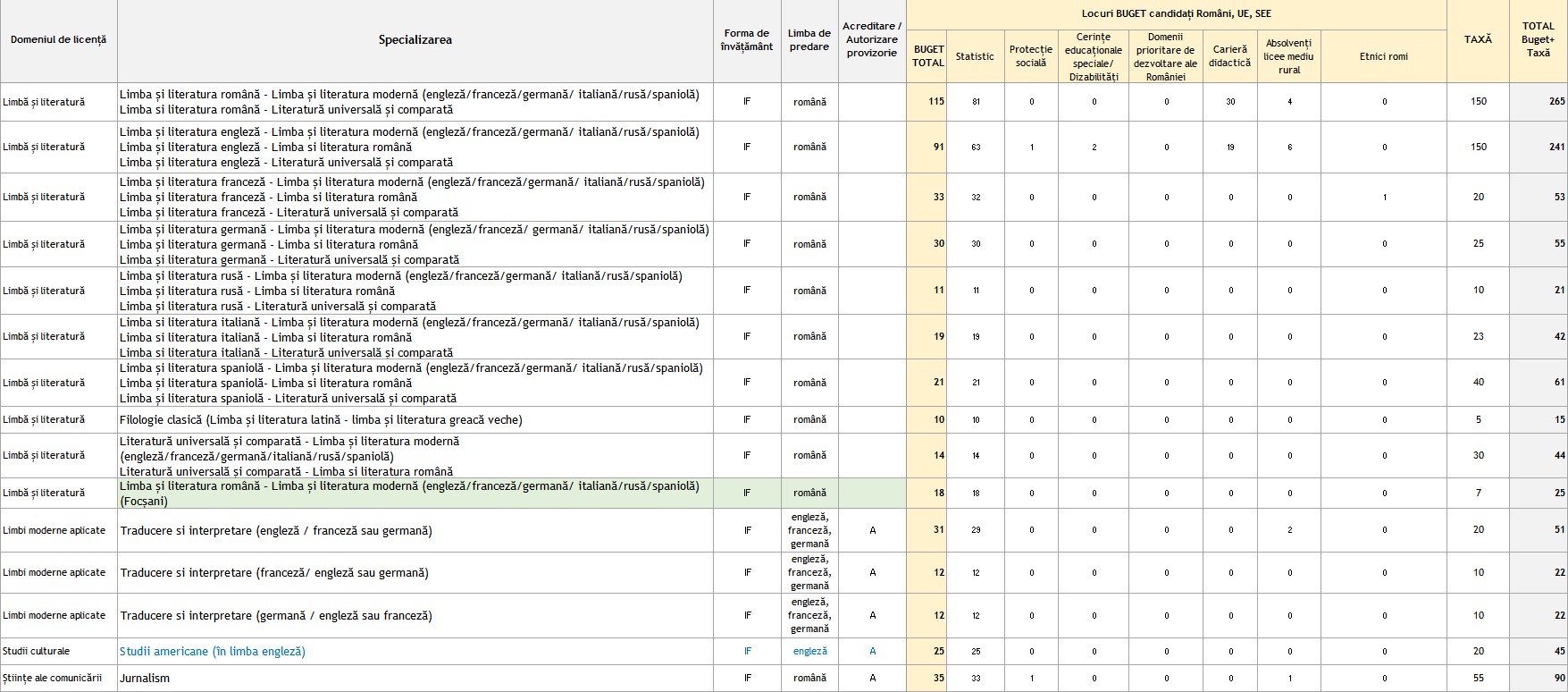Select the Jurnalism specialization cell
1568x692 pixels.
point(415,679)
